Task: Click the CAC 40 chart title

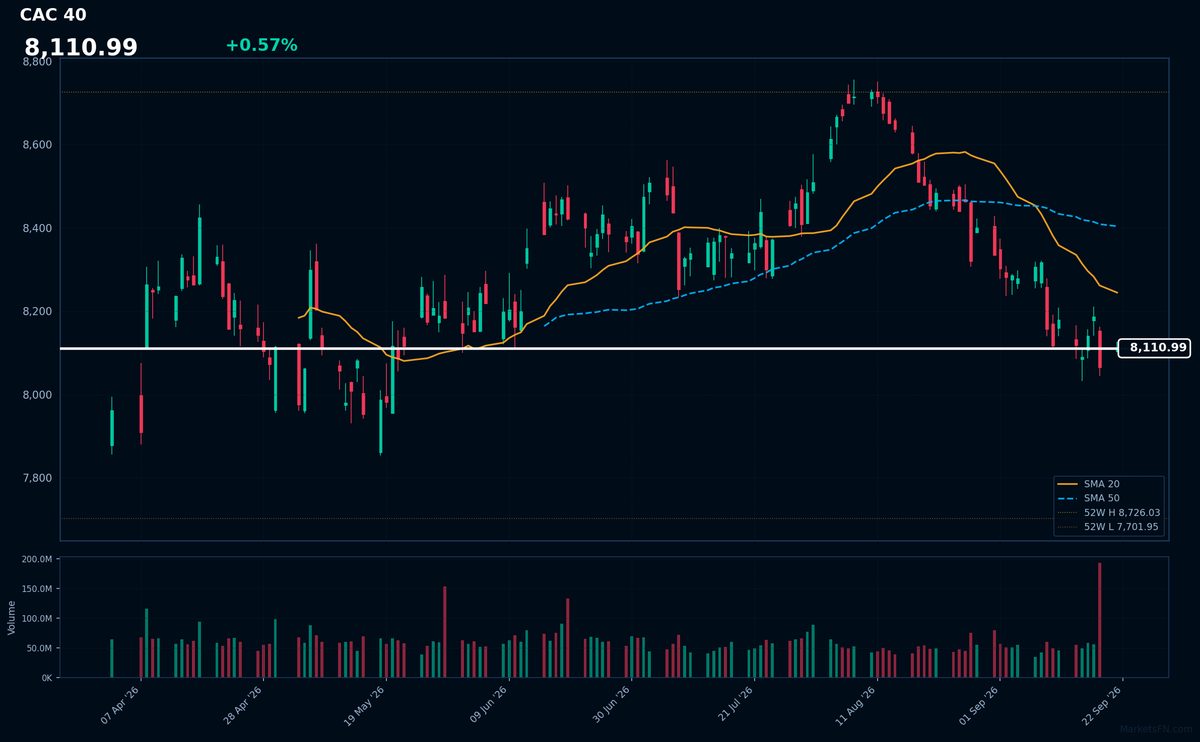Action: (x=53, y=15)
